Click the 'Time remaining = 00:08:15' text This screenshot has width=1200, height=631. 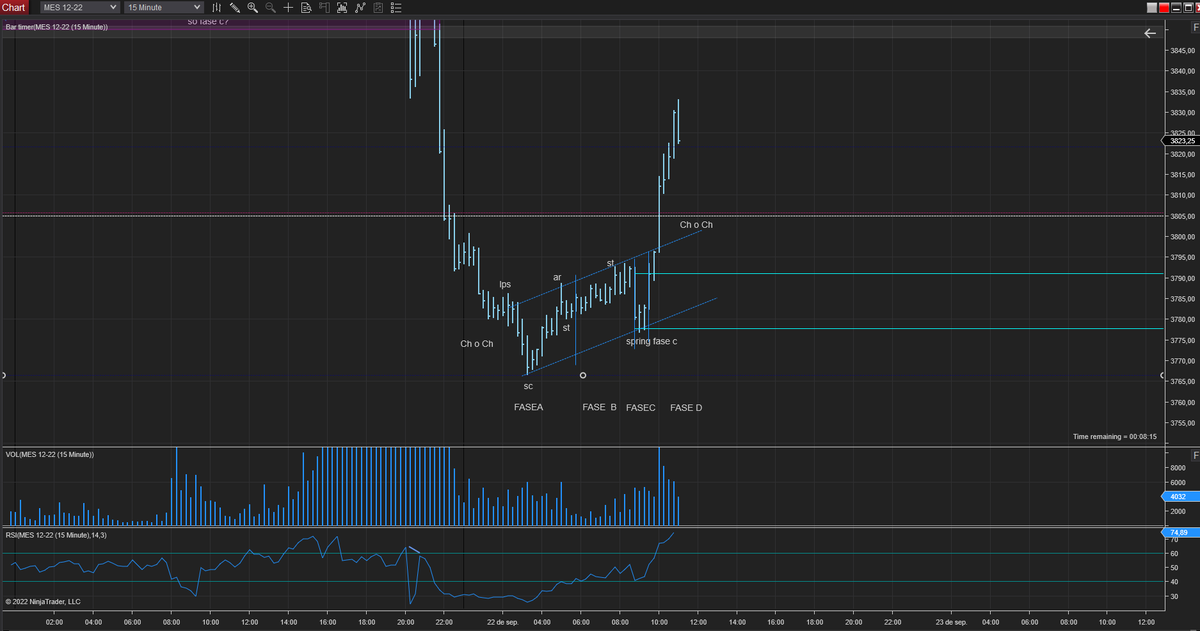tap(1114, 437)
